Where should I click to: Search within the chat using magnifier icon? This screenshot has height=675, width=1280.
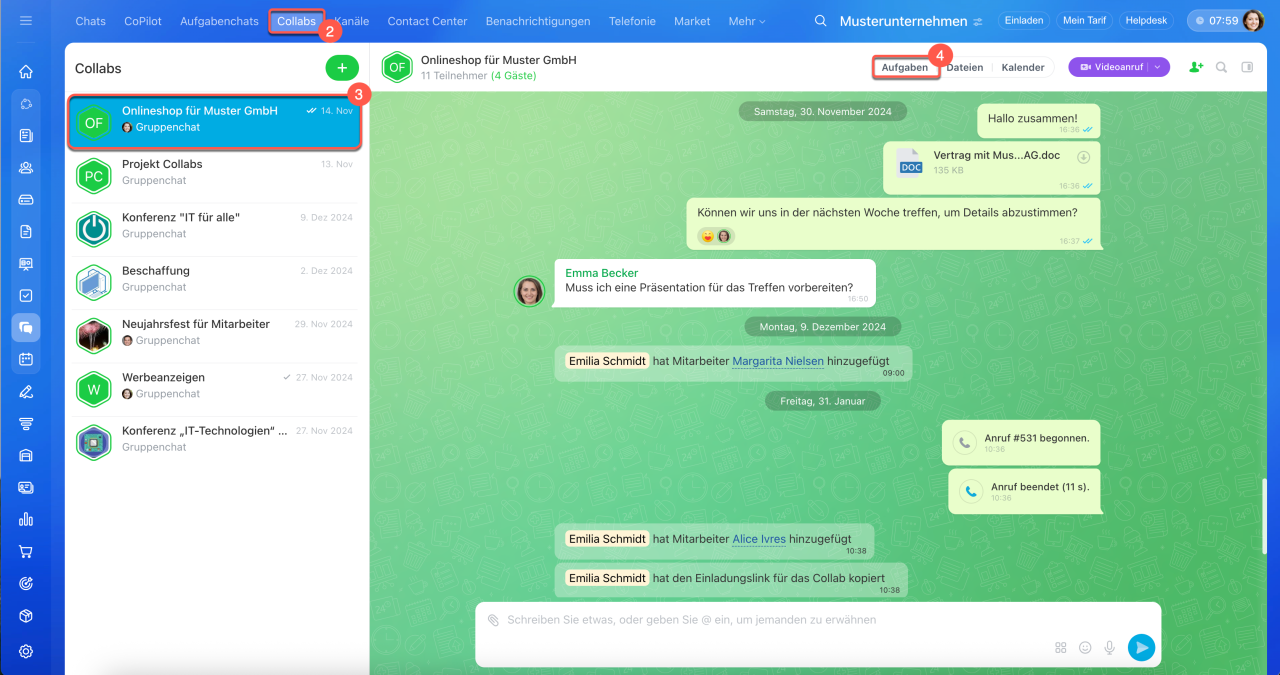(1221, 67)
